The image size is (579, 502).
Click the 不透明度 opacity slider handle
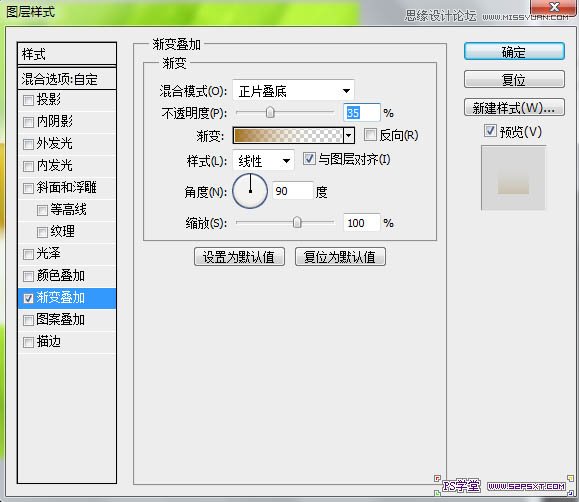coord(270,112)
